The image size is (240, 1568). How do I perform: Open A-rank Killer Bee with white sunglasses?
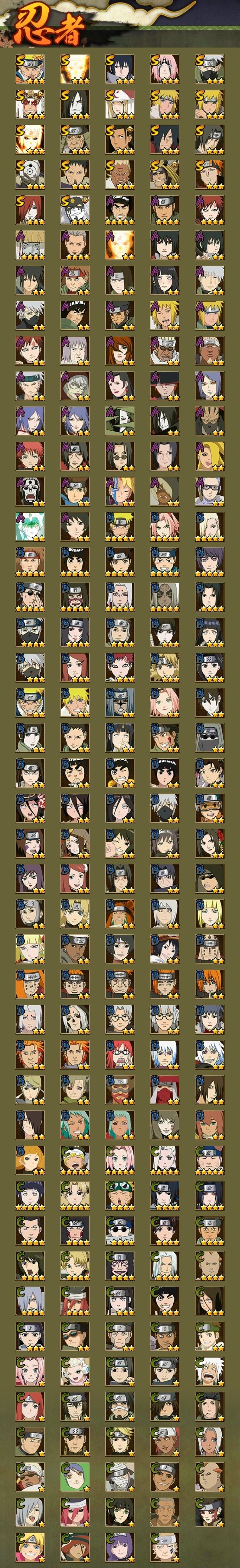165,351
